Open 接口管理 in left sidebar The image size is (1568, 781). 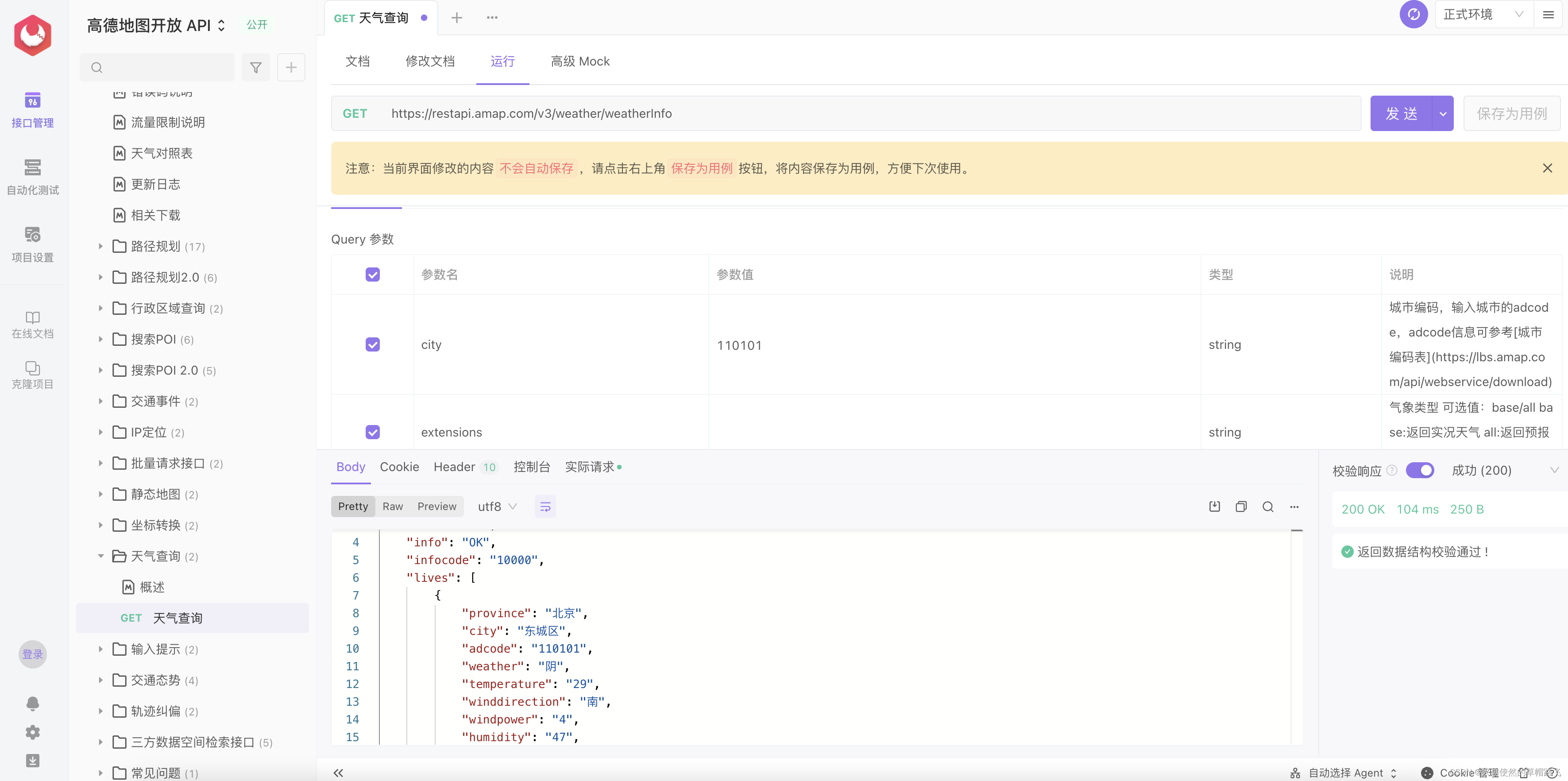tap(32, 109)
